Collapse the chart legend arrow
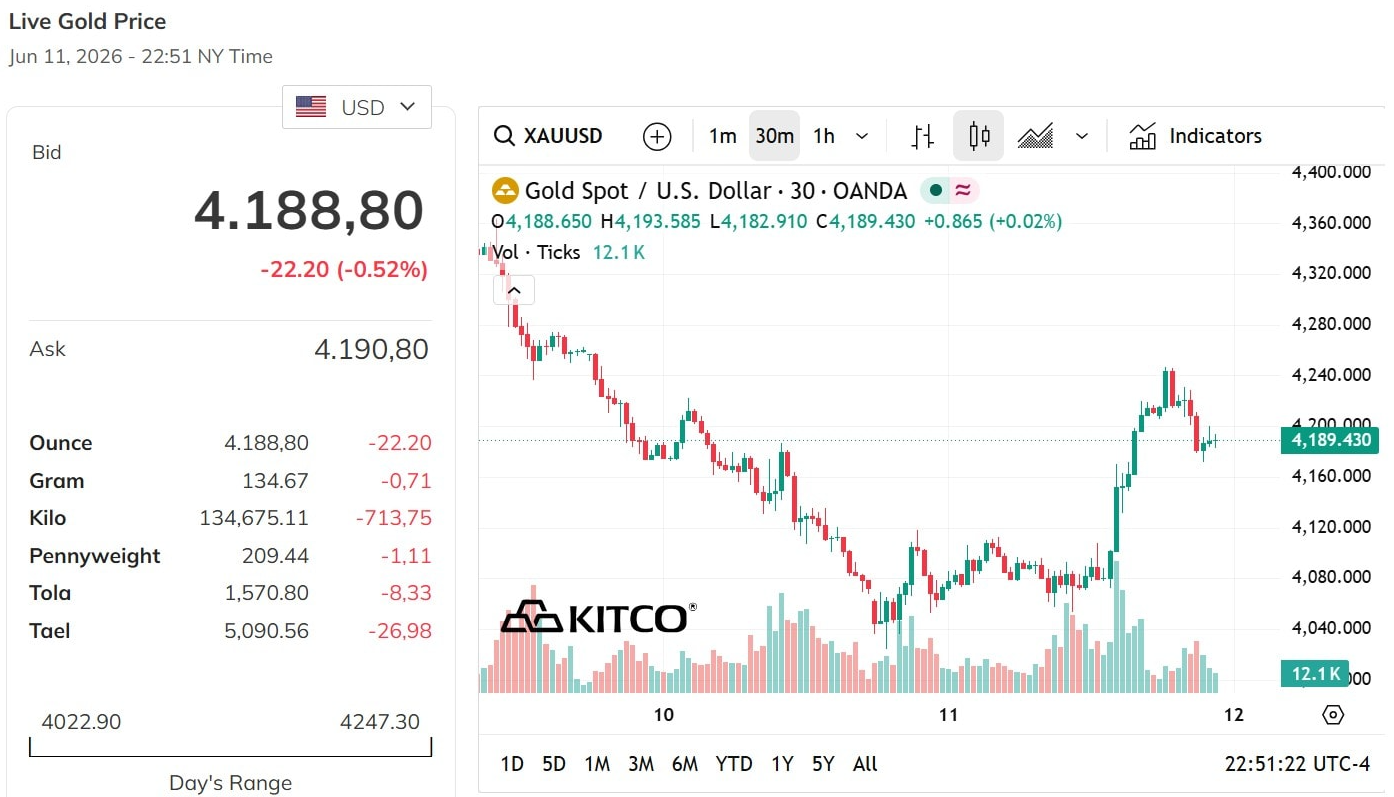The width and height of the screenshot is (1394, 797). coord(514,291)
